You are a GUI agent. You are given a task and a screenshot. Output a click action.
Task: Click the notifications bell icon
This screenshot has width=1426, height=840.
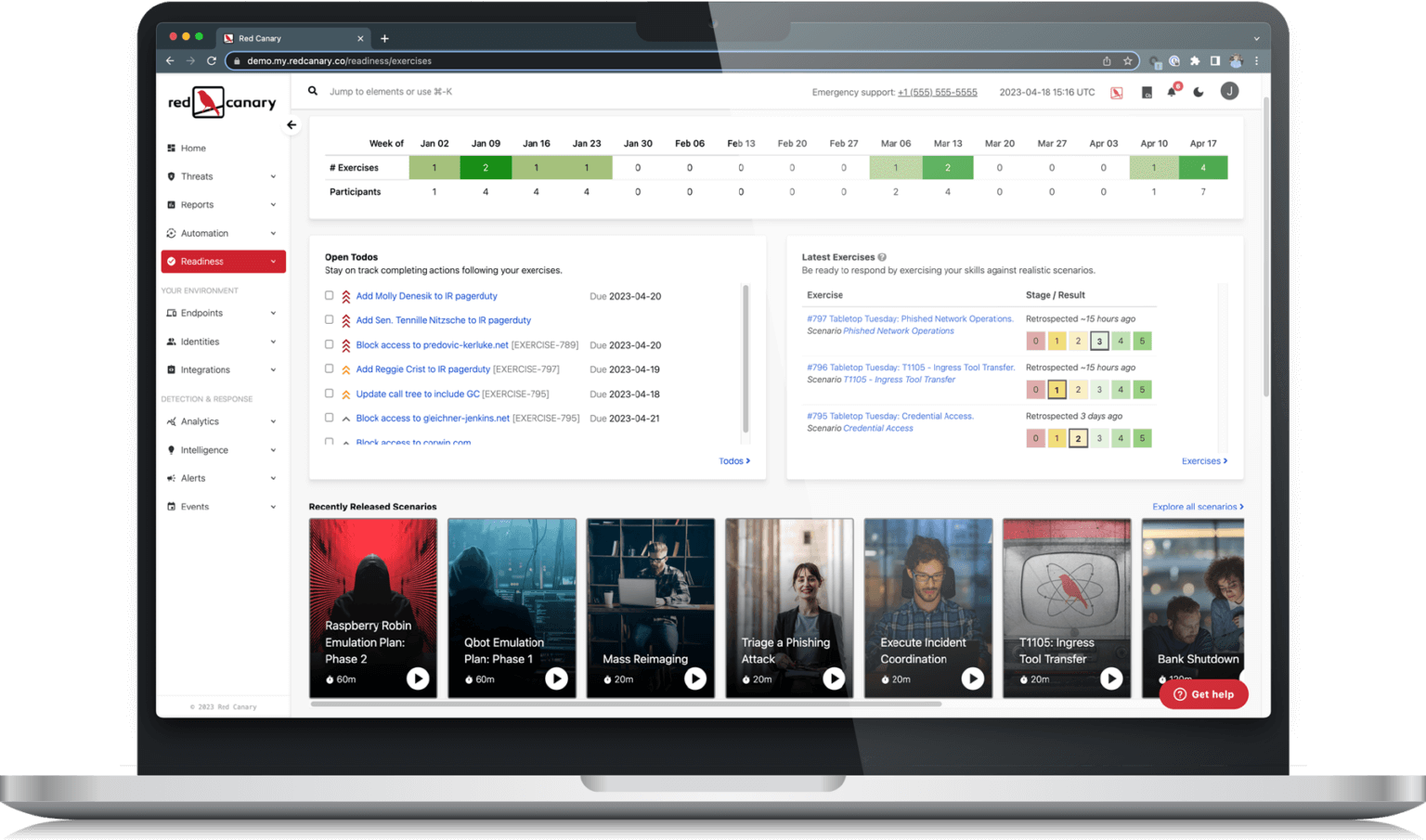tap(1172, 92)
